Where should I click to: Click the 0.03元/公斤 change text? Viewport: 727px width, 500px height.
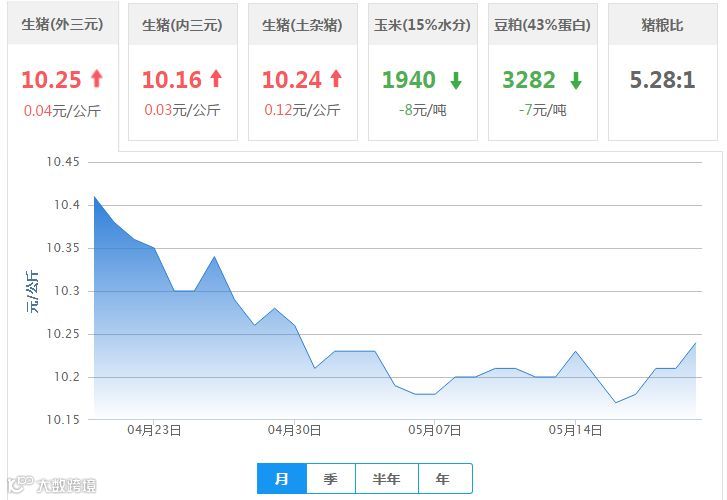(182, 110)
